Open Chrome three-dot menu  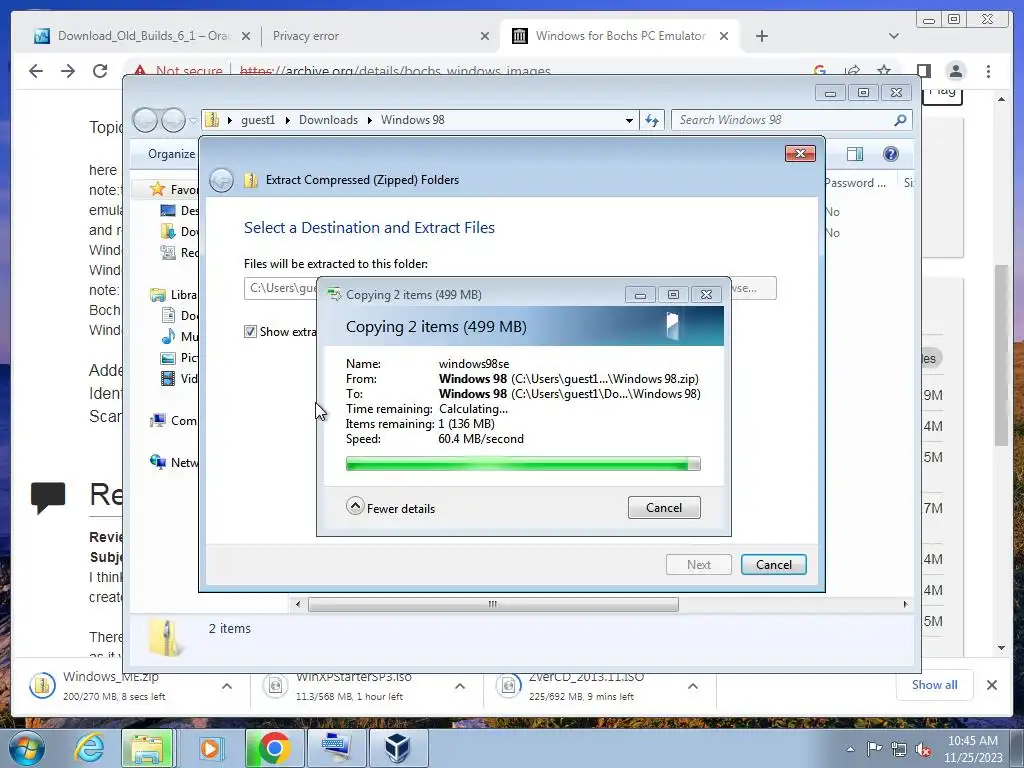coord(988,71)
